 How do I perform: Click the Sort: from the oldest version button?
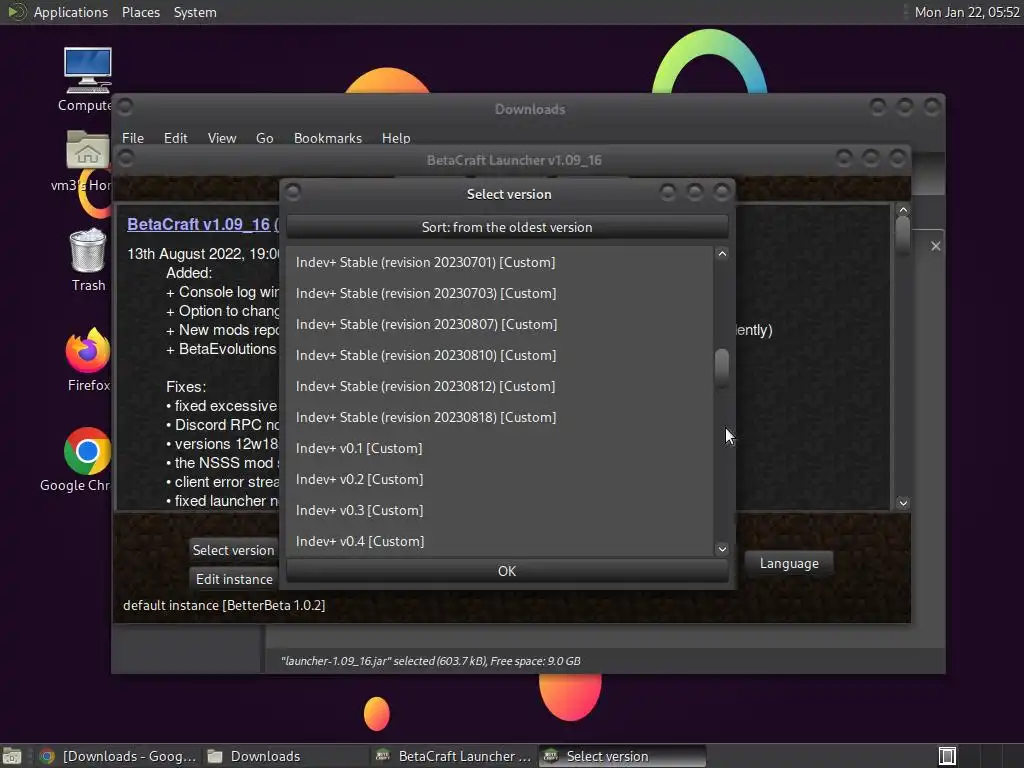(507, 227)
